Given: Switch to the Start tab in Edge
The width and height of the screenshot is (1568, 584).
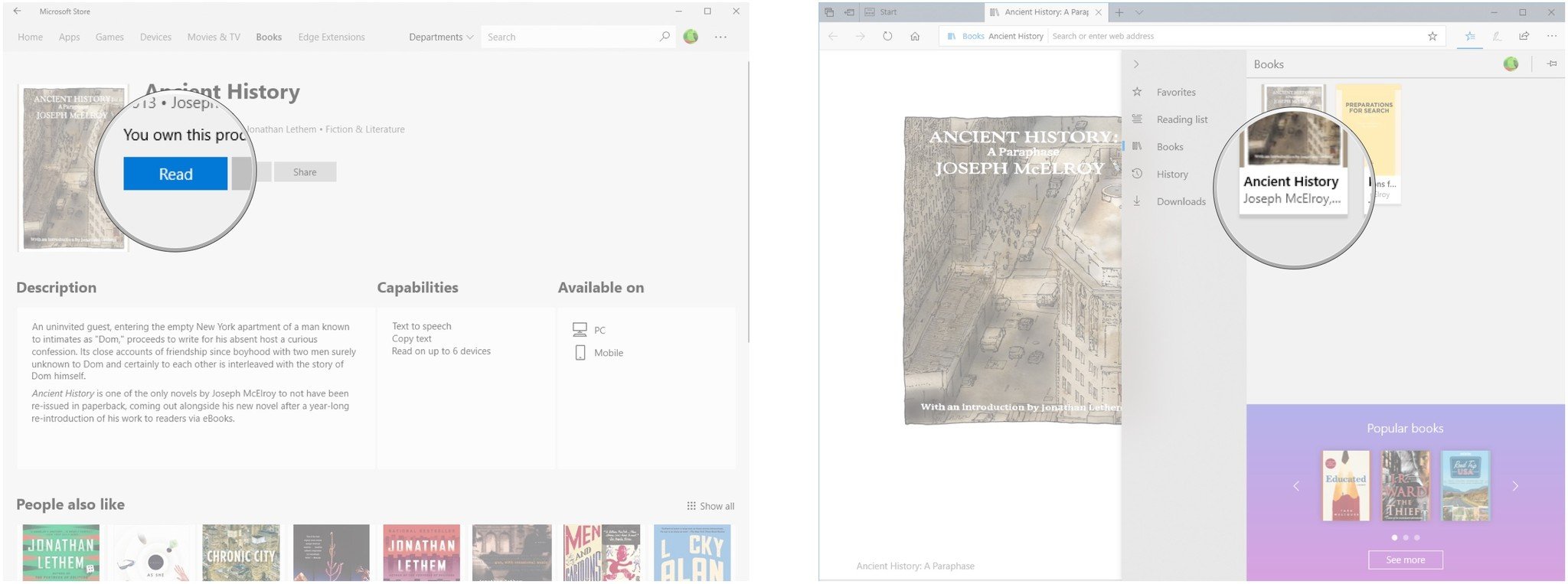Looking at the screenshot, I should tap(923, 12).
